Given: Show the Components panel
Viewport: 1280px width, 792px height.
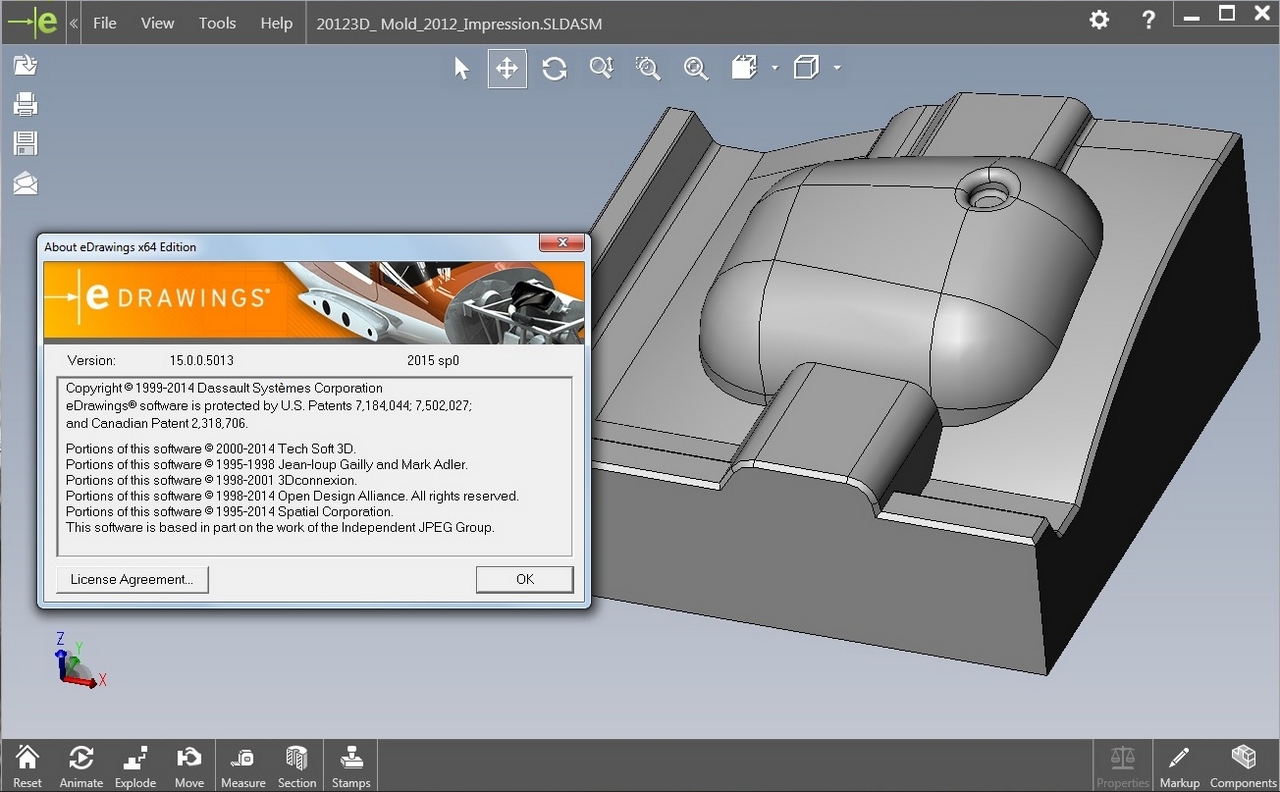Looking at the screenshot, I should tap(1242, 766).
